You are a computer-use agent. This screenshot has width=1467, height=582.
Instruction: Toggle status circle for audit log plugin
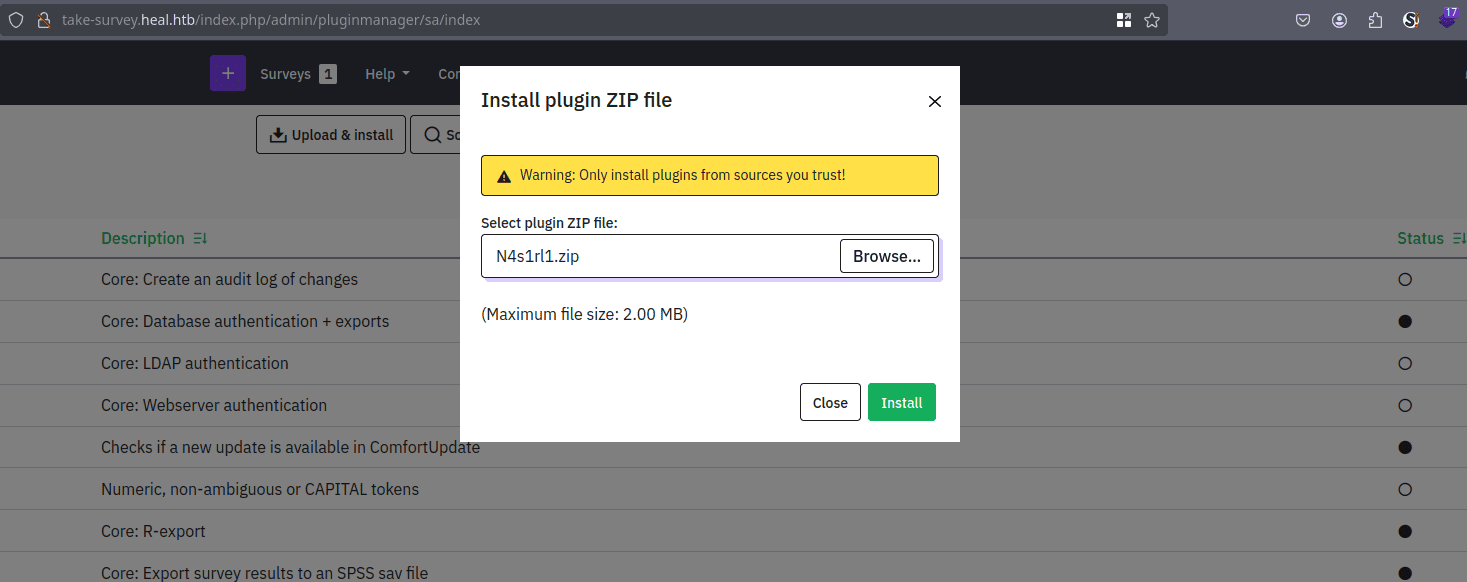click(x=1405, y=280)
